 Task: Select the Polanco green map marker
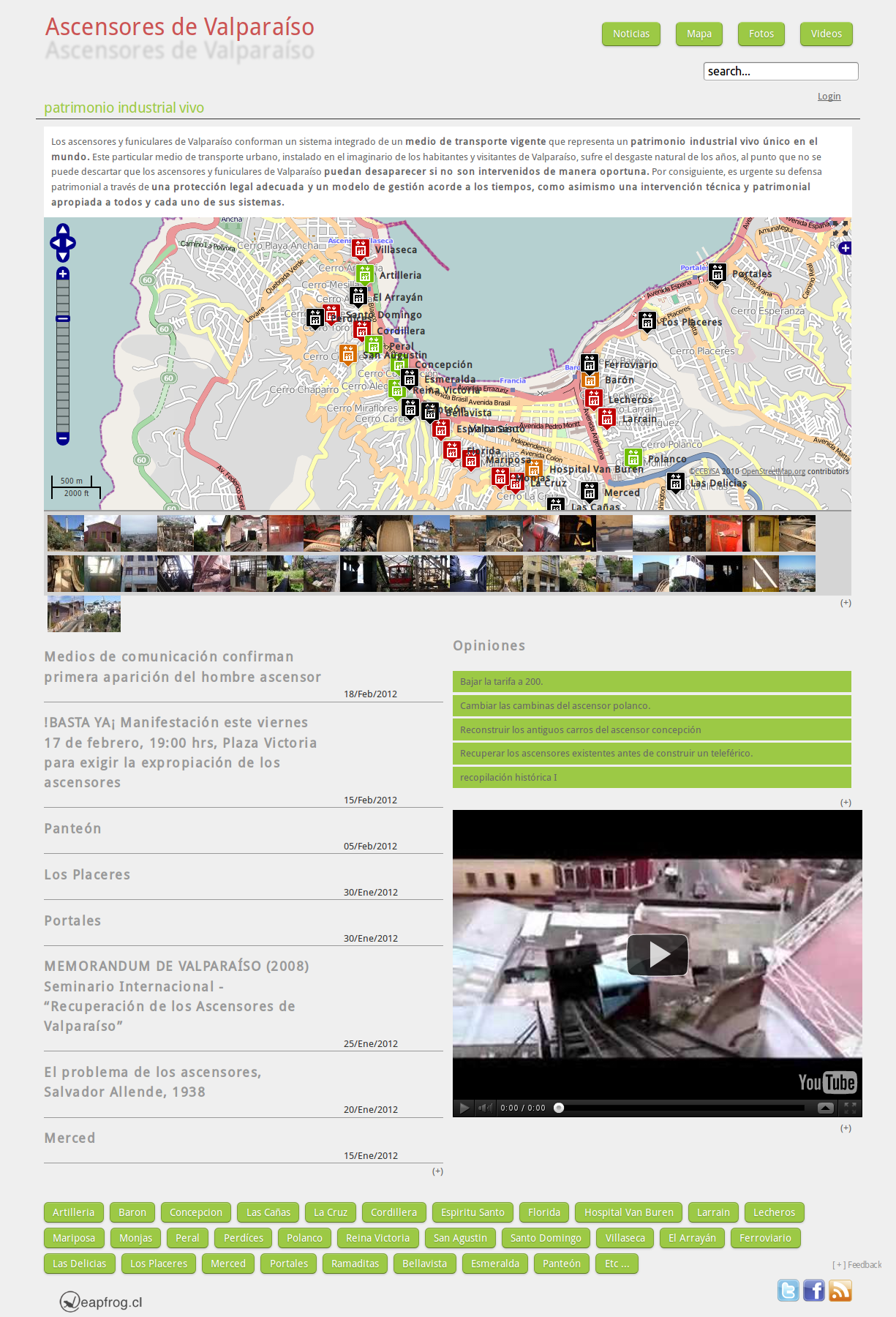tap(633, 458)
